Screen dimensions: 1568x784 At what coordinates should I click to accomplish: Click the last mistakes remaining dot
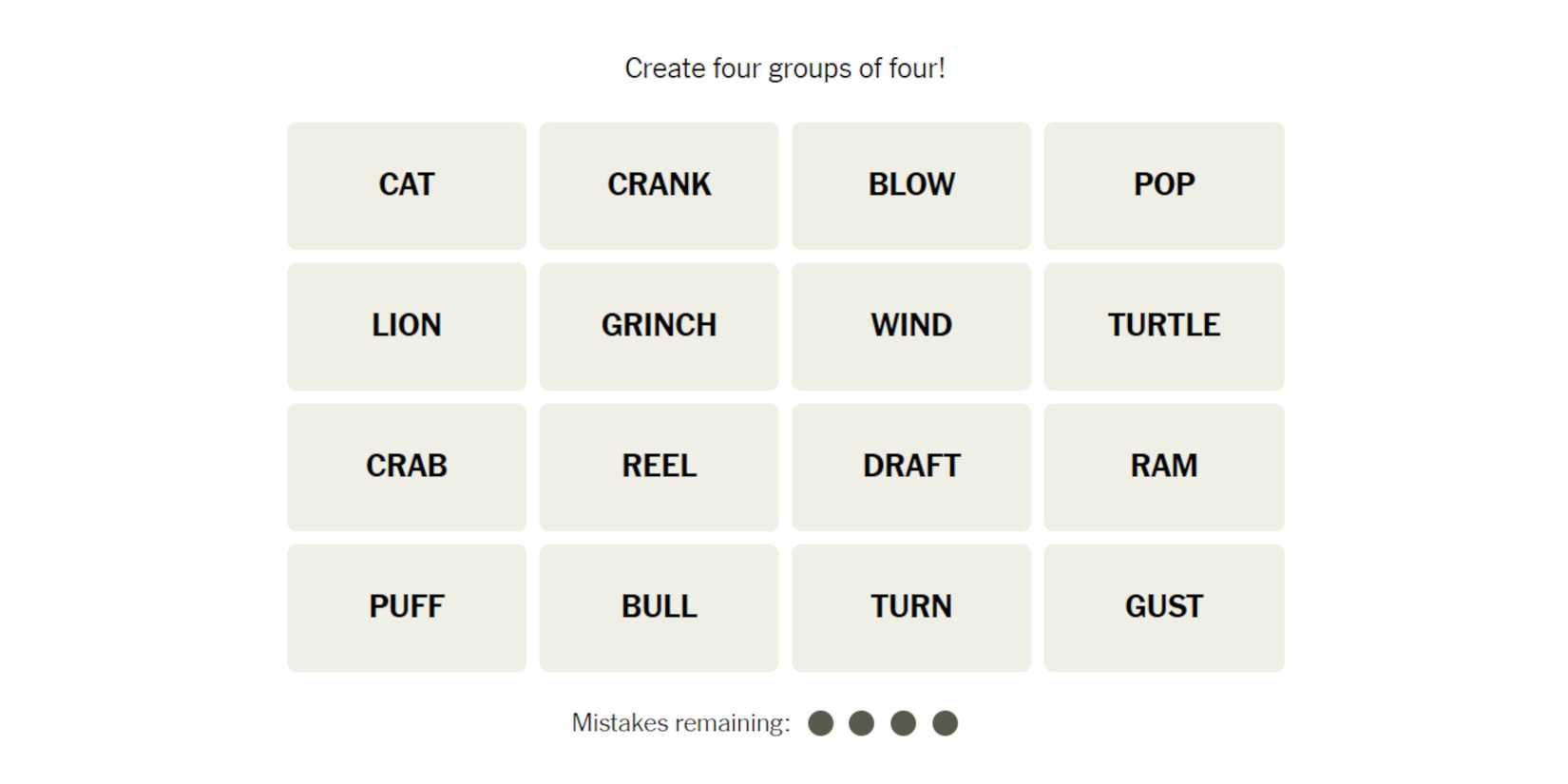coord(945,723)
